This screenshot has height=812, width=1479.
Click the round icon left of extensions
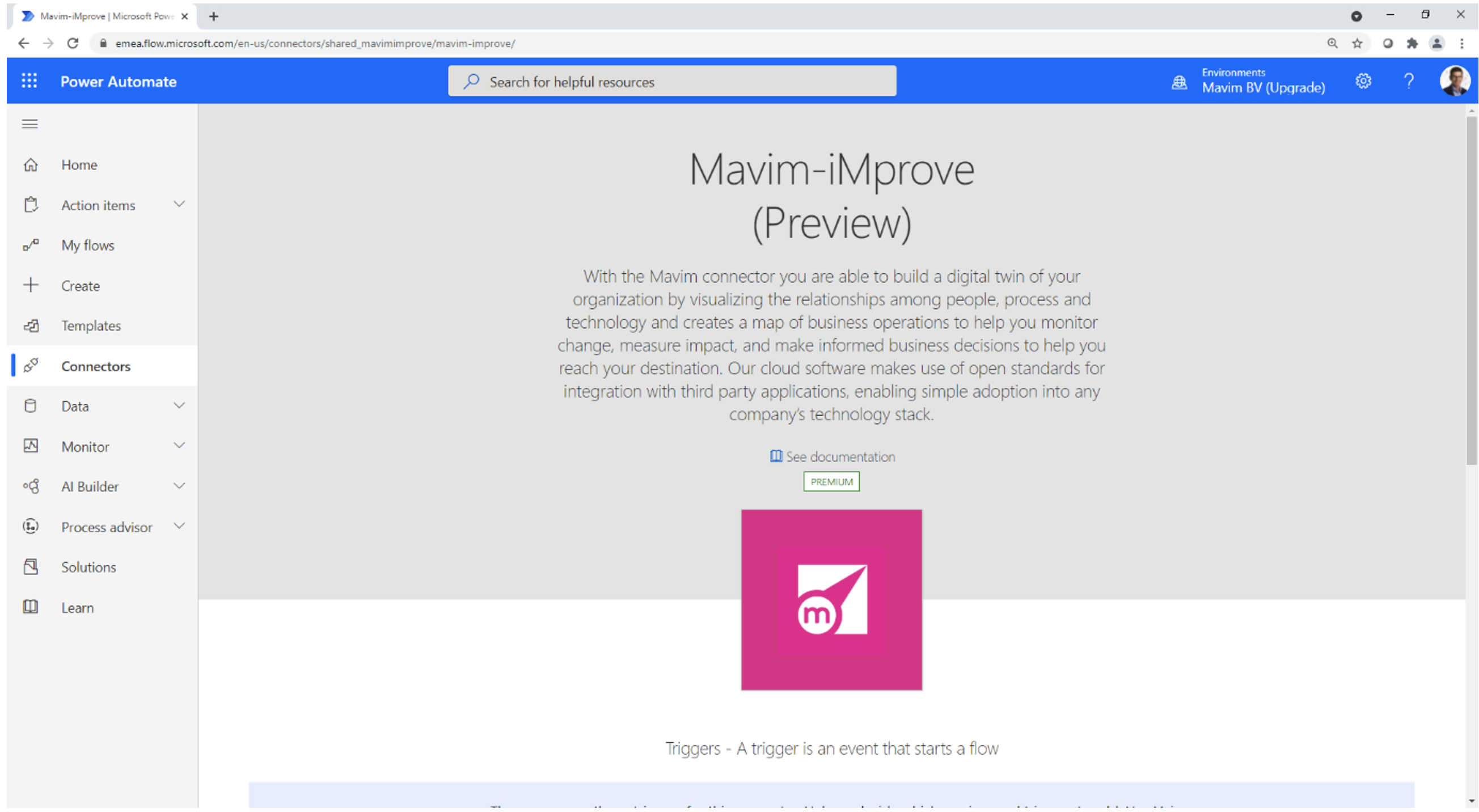[1387, 43]
